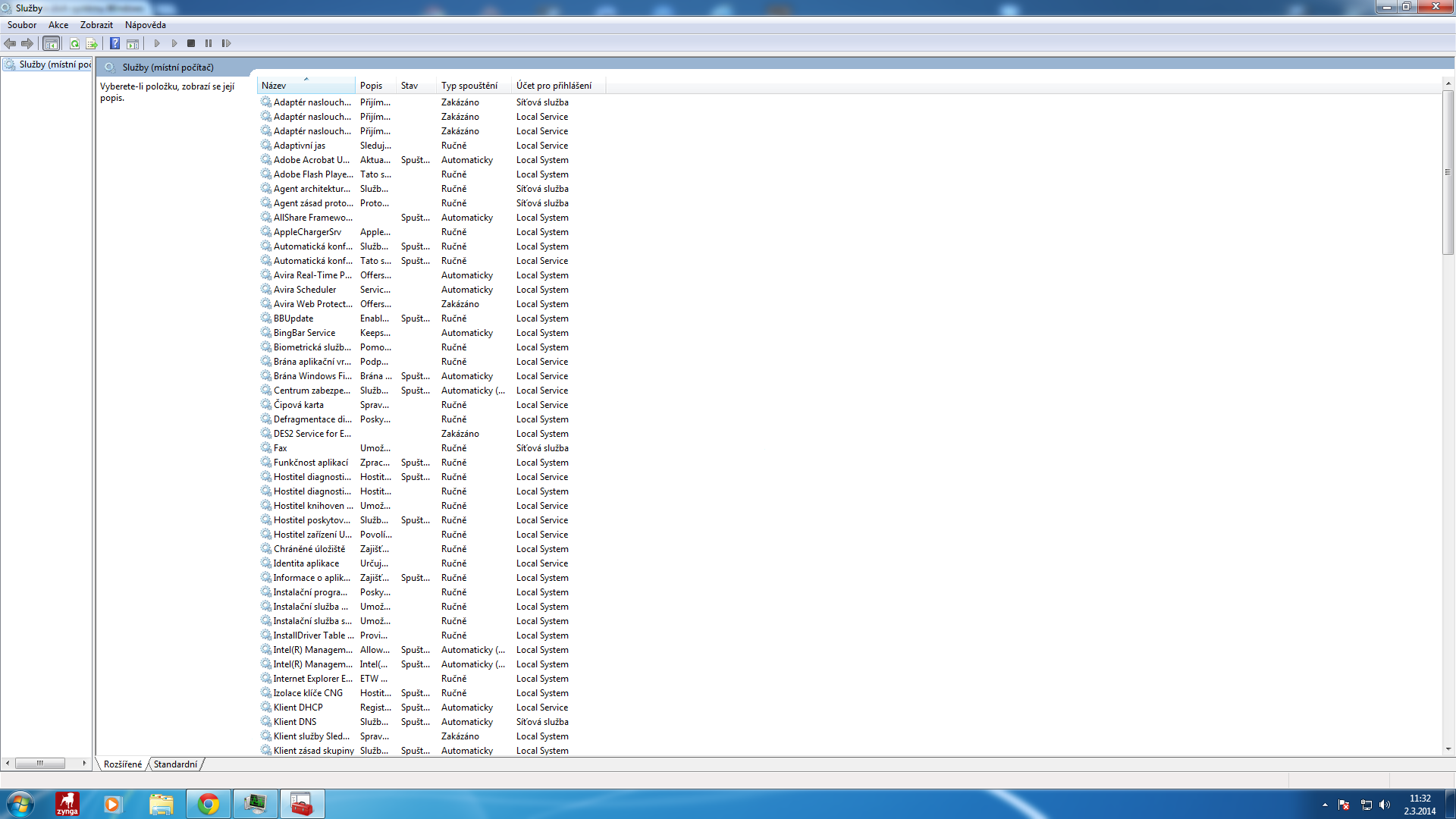Click the Pause Service toolbar icon
This screenshot has width=1456, height=819.
[x=209, y=43]
